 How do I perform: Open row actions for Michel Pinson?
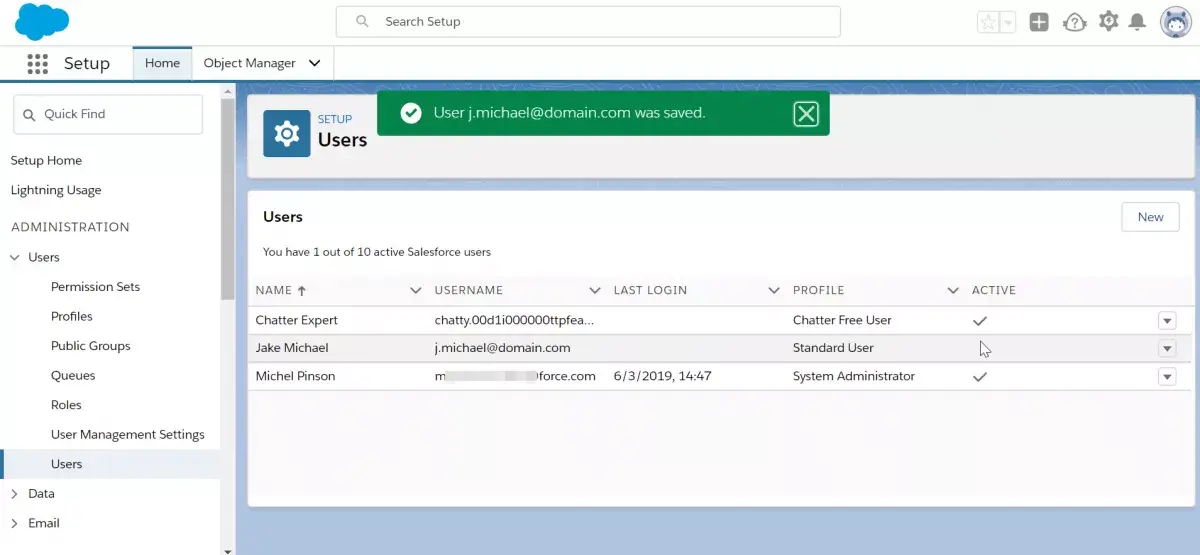(1167, 377)
